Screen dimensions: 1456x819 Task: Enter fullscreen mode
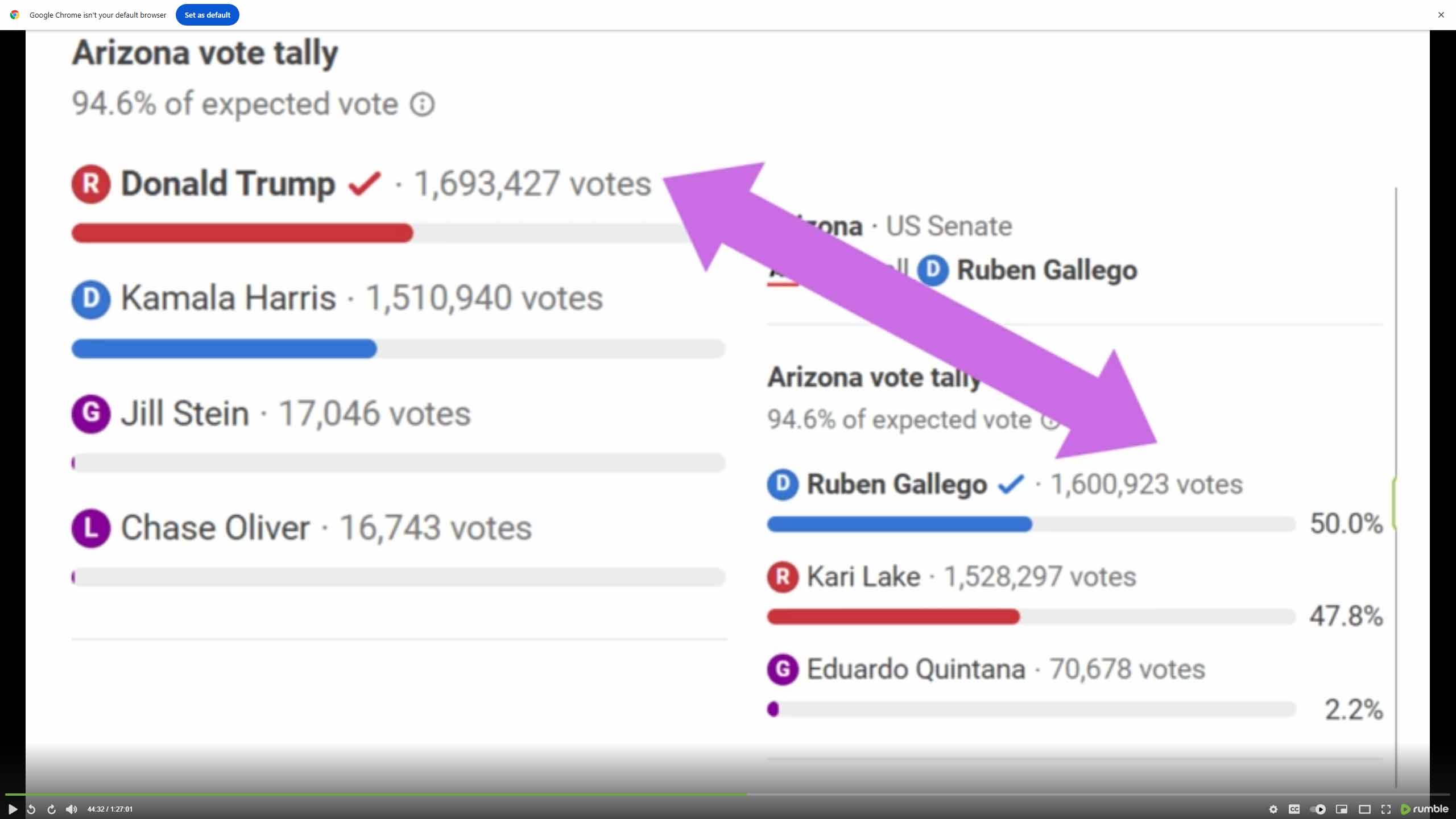(1386, 809)
